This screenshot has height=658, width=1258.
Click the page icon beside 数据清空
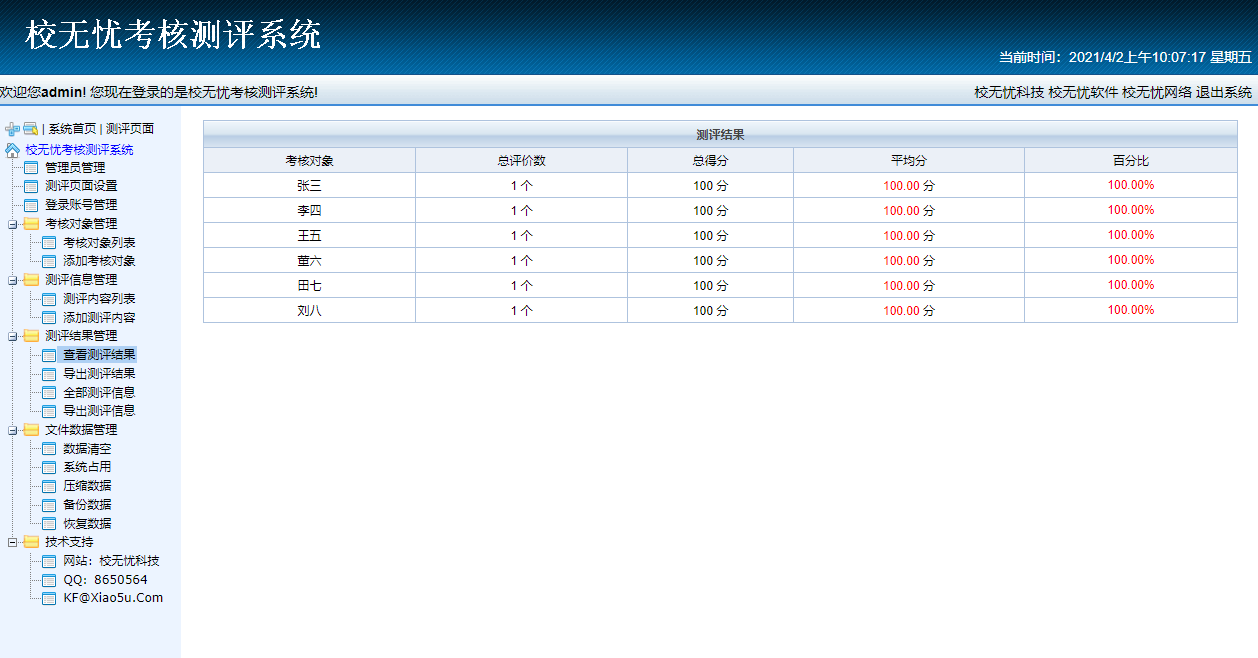point(49,449)
